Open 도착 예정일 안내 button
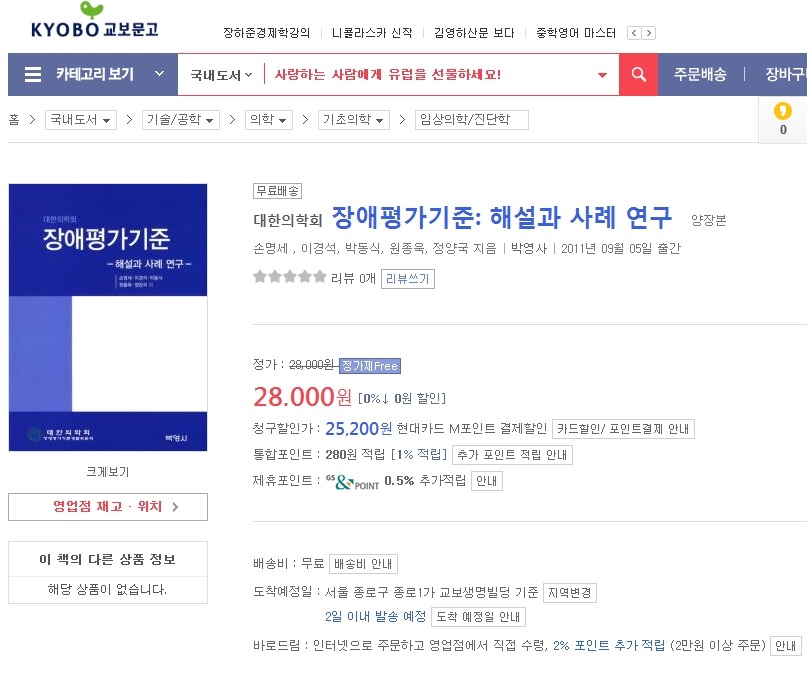 click(478, 617)
